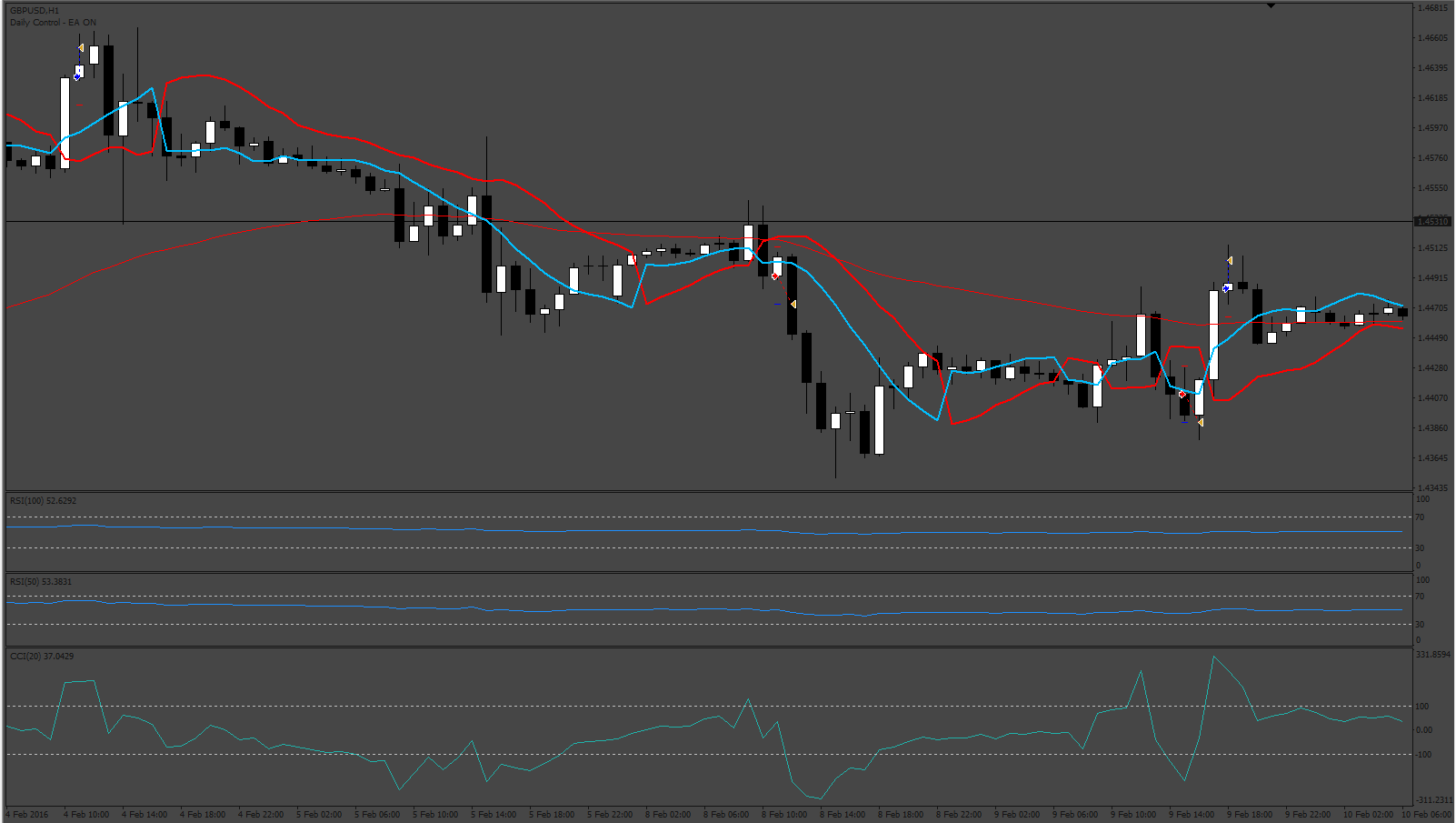Click the 1.45125 price scale label

click(x=1433, y=248)
